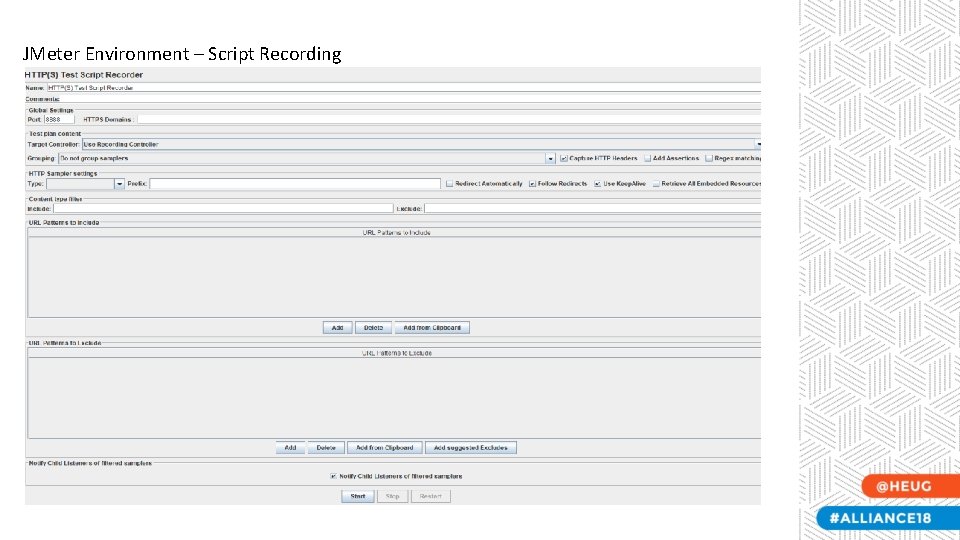Click Add from Clipboard under URL Patterns to Exclude
This screenshot has width=960, height=540.
tap(384, 448)
